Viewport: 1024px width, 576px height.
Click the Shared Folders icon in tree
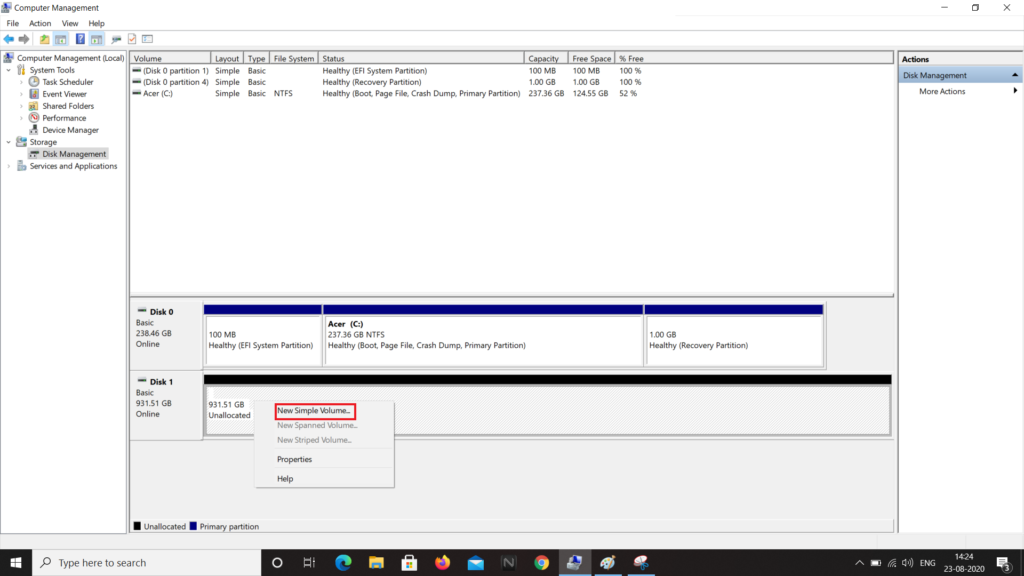[x=34, y=106]
